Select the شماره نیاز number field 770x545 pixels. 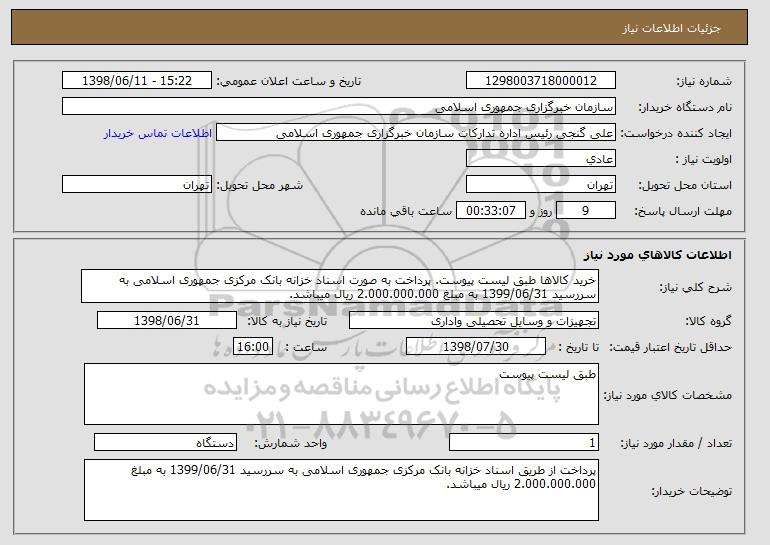click(541, 81)
